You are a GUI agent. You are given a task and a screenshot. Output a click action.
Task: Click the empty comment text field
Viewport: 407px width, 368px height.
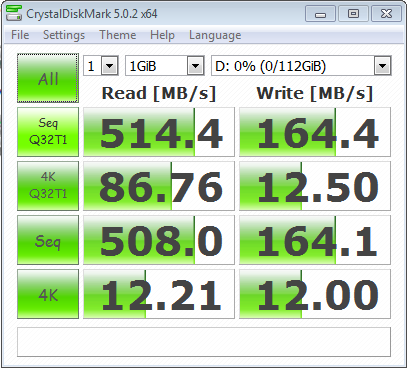pos(204,342)
